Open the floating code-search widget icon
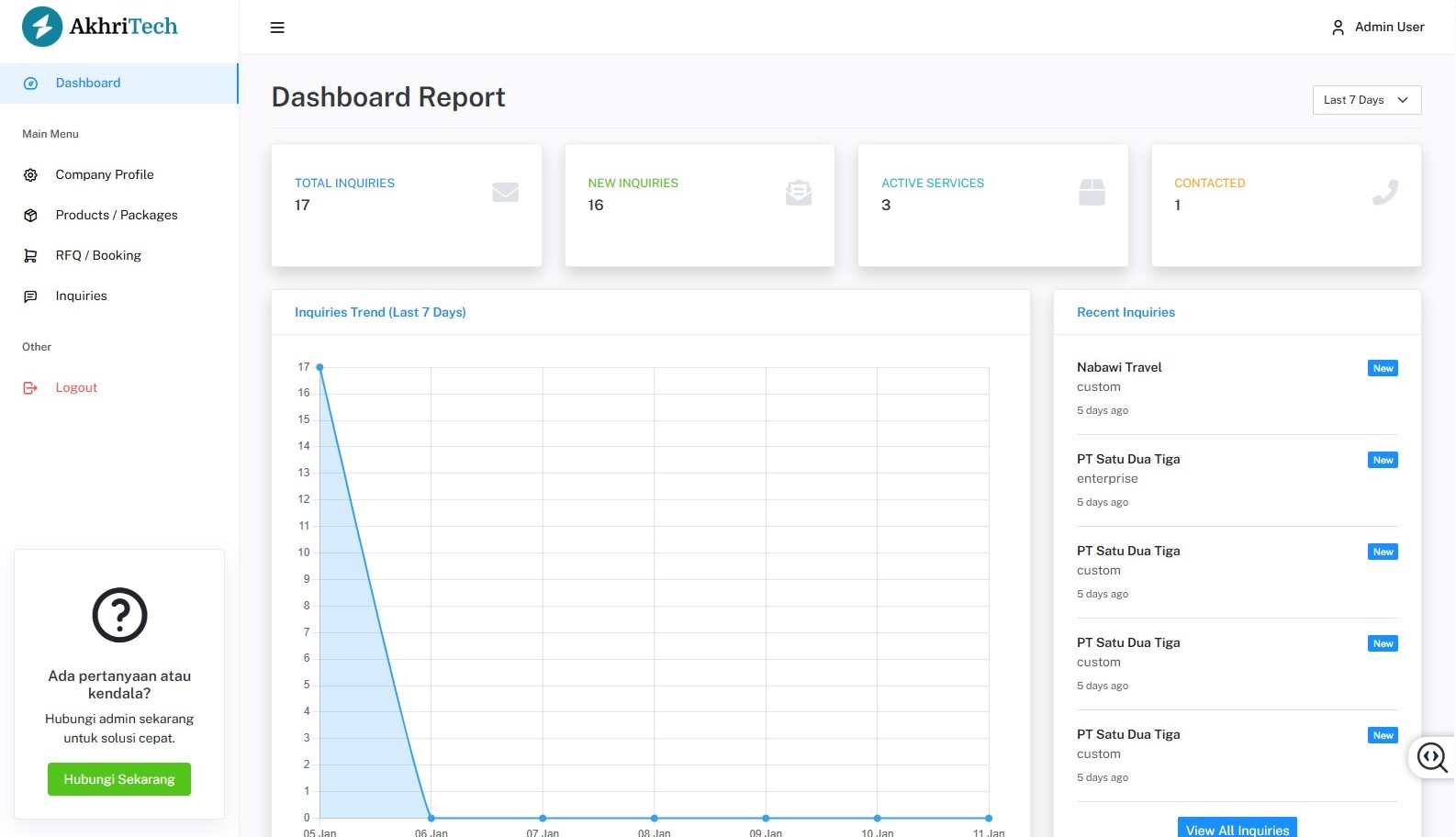 tap(1432, 757)
